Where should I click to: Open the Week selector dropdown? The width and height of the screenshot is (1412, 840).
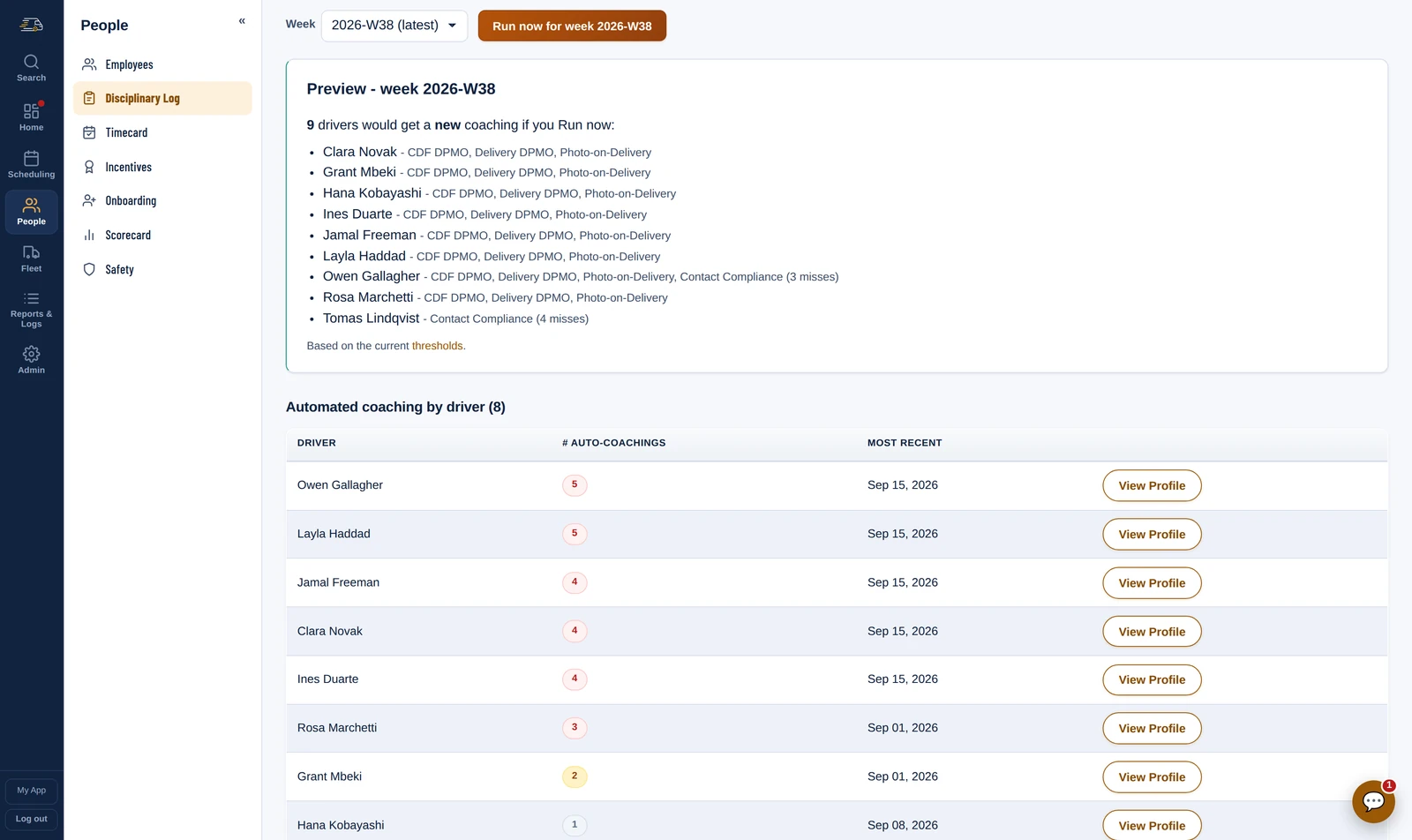(394, 26)
